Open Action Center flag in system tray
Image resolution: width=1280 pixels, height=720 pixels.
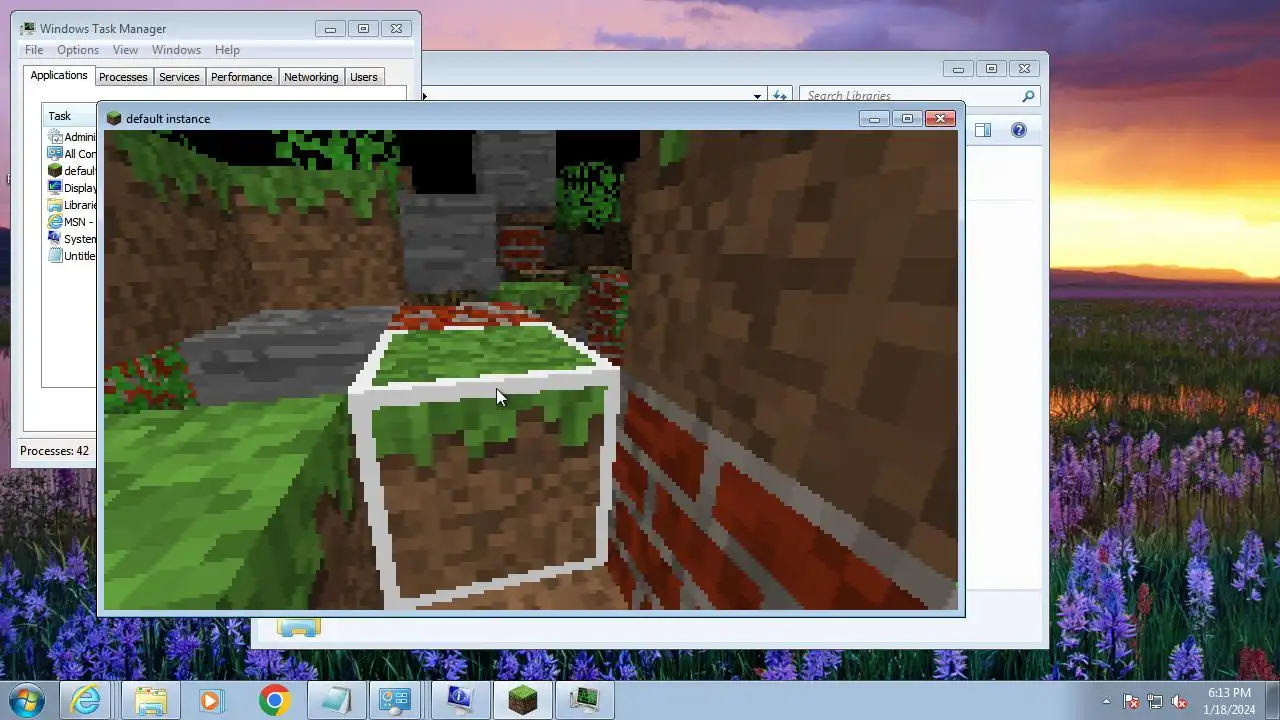pyautogui.click(x=1131, y=701)
